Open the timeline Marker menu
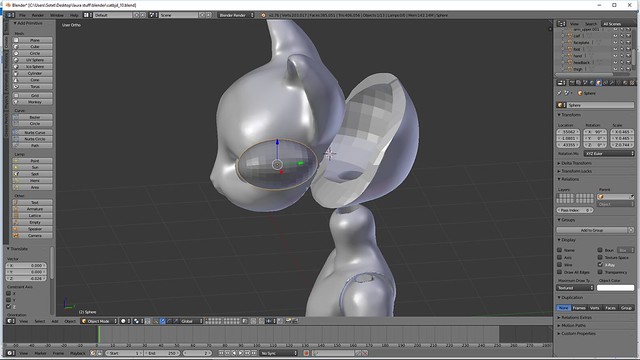 [40, 353]
